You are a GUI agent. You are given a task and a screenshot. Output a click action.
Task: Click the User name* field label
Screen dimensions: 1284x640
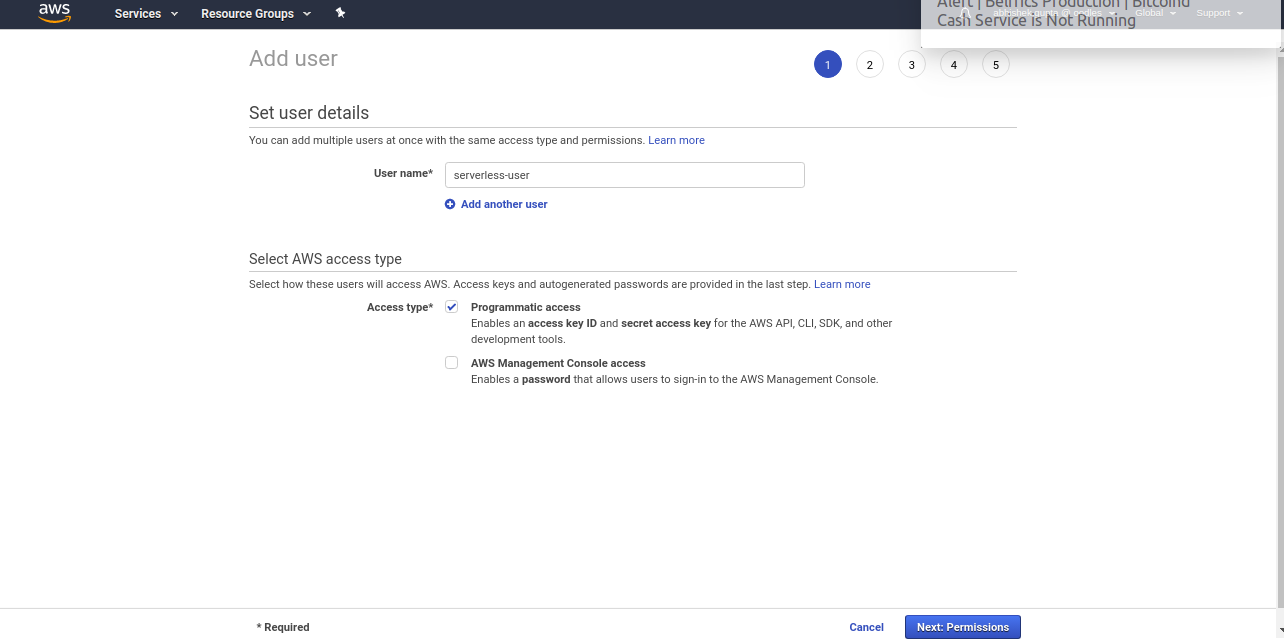coord(403,173)
